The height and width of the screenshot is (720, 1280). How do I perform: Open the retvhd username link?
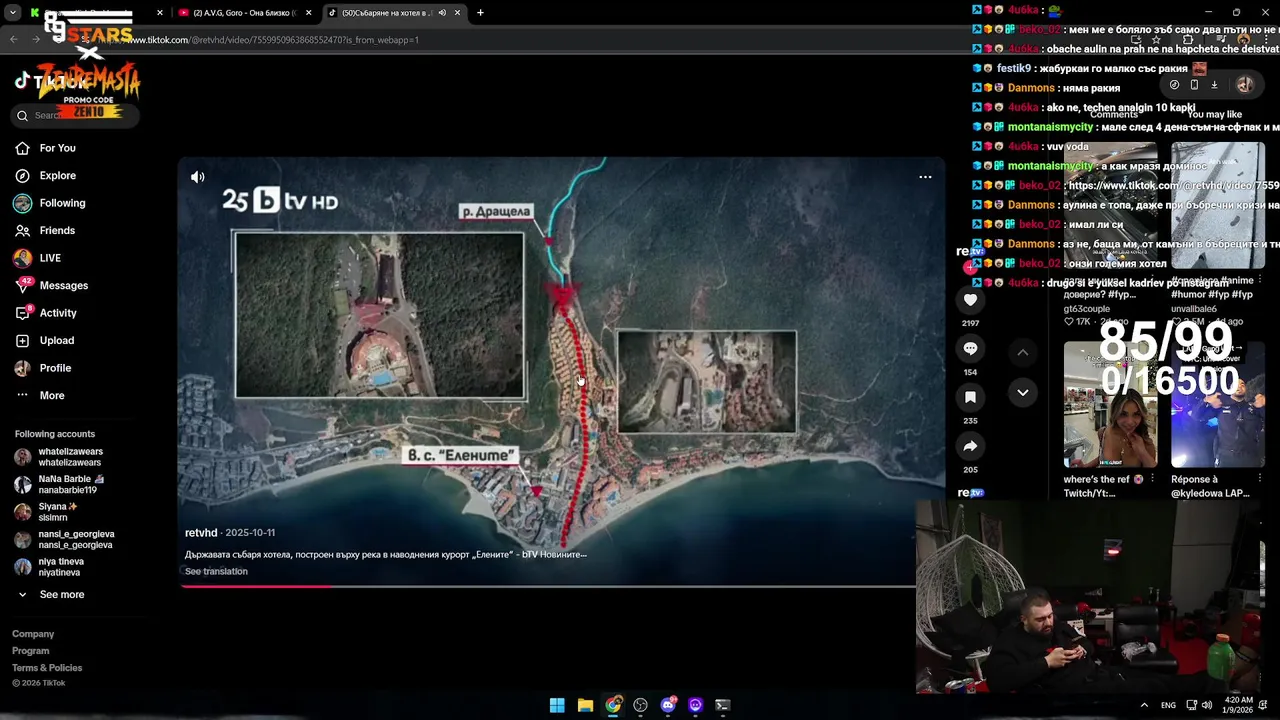pyautogui.click(x=201, y=533)
